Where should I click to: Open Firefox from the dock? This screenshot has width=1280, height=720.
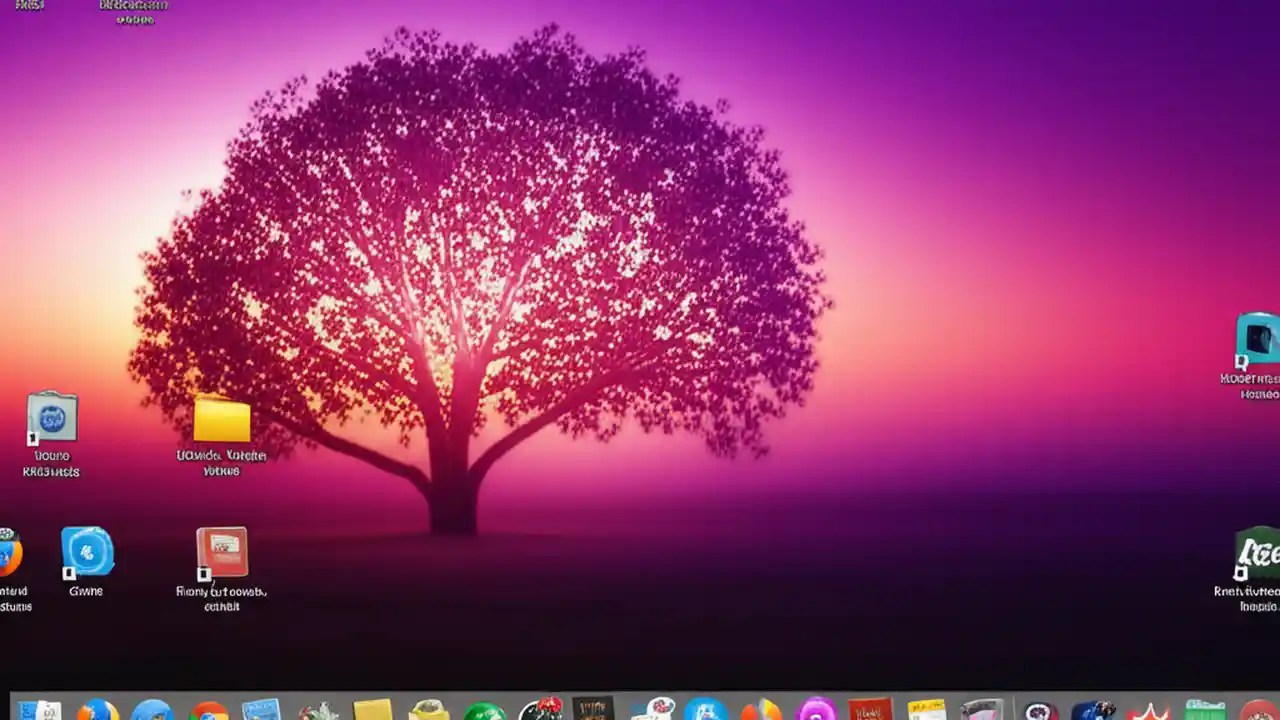100,712
